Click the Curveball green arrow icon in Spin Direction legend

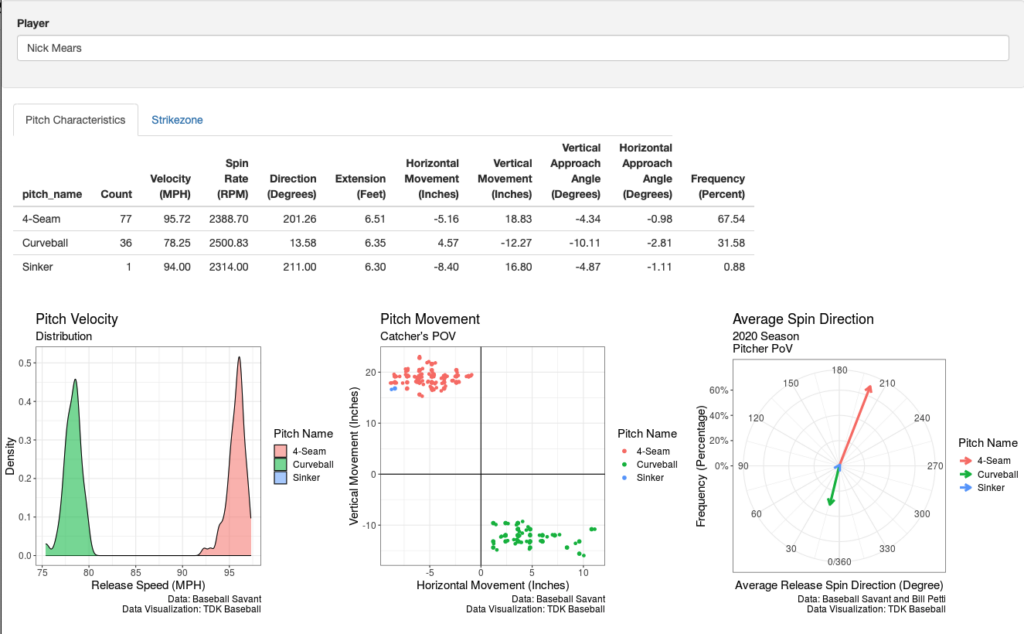pos(966,474)
